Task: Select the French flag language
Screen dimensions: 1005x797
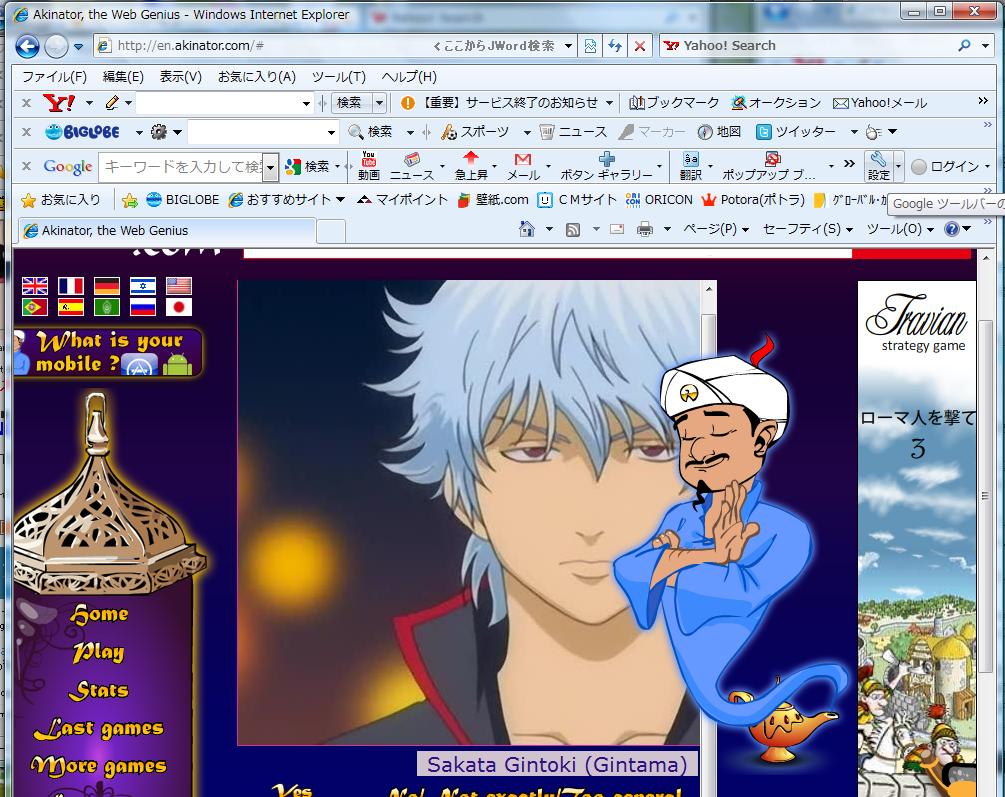Action: pos(71,286)
